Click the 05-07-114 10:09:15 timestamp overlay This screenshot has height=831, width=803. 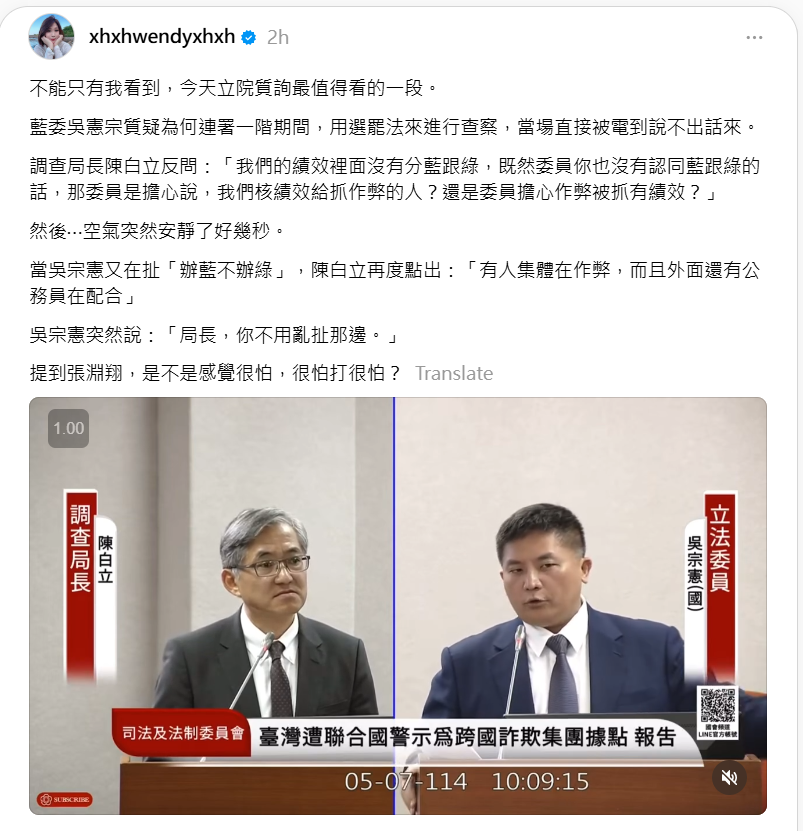(466, 782)
